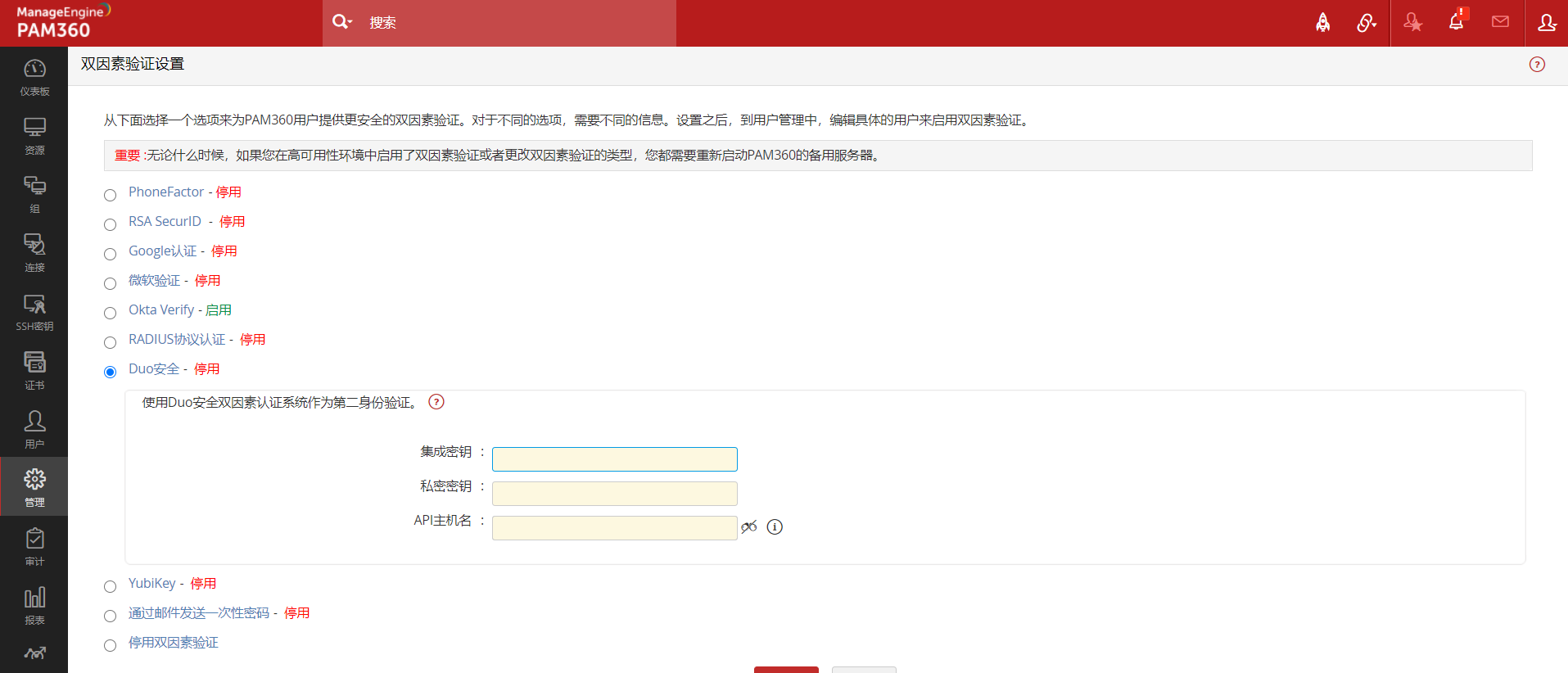Click the API主机名 input field
1568x673 pixels.
coord(615,528)
